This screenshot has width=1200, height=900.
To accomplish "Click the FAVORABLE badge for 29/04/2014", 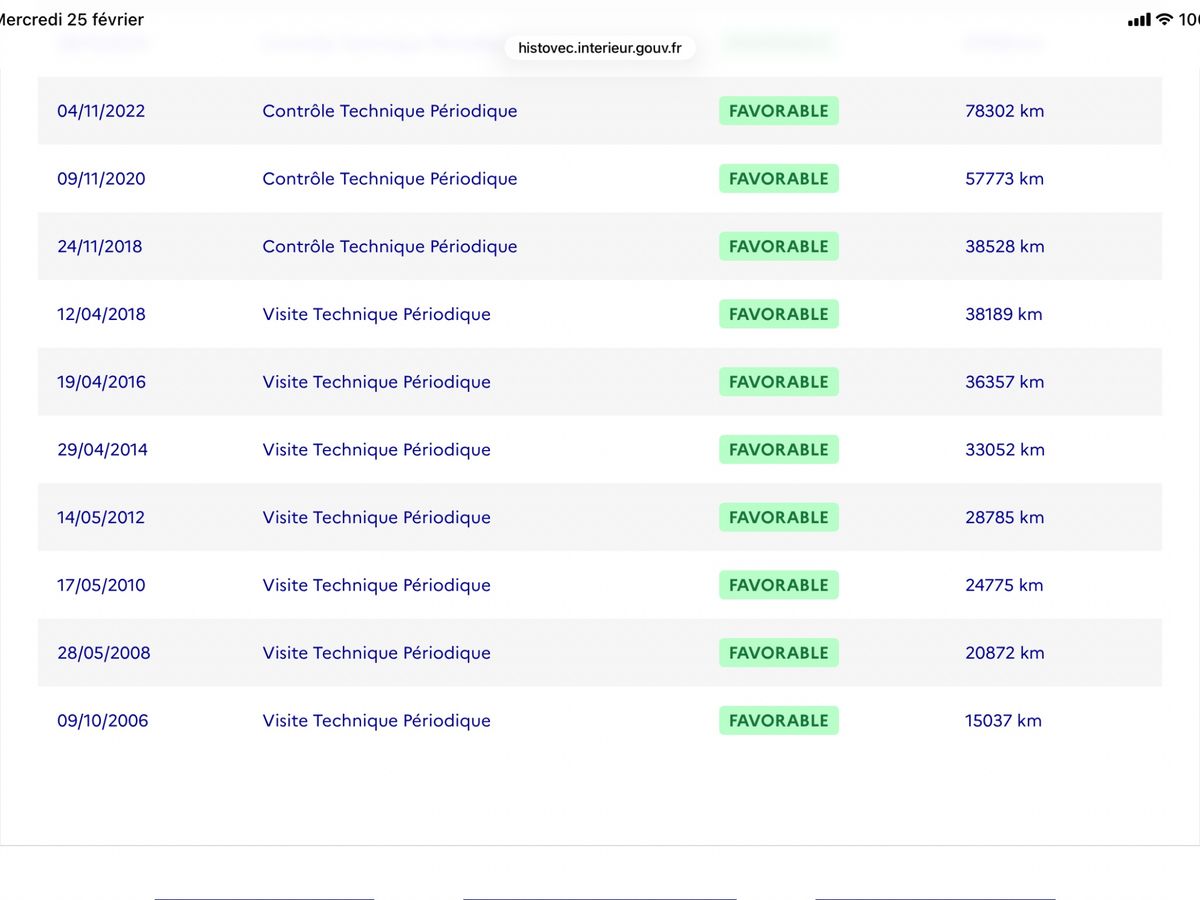I will 779,450.
